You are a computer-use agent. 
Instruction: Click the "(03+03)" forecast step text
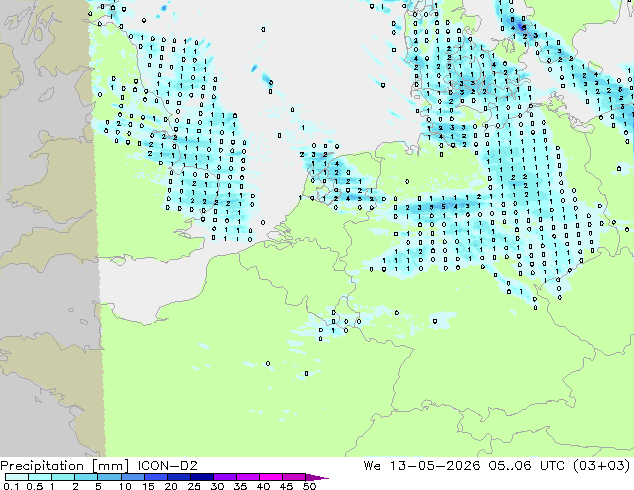[x=601, y=466]
